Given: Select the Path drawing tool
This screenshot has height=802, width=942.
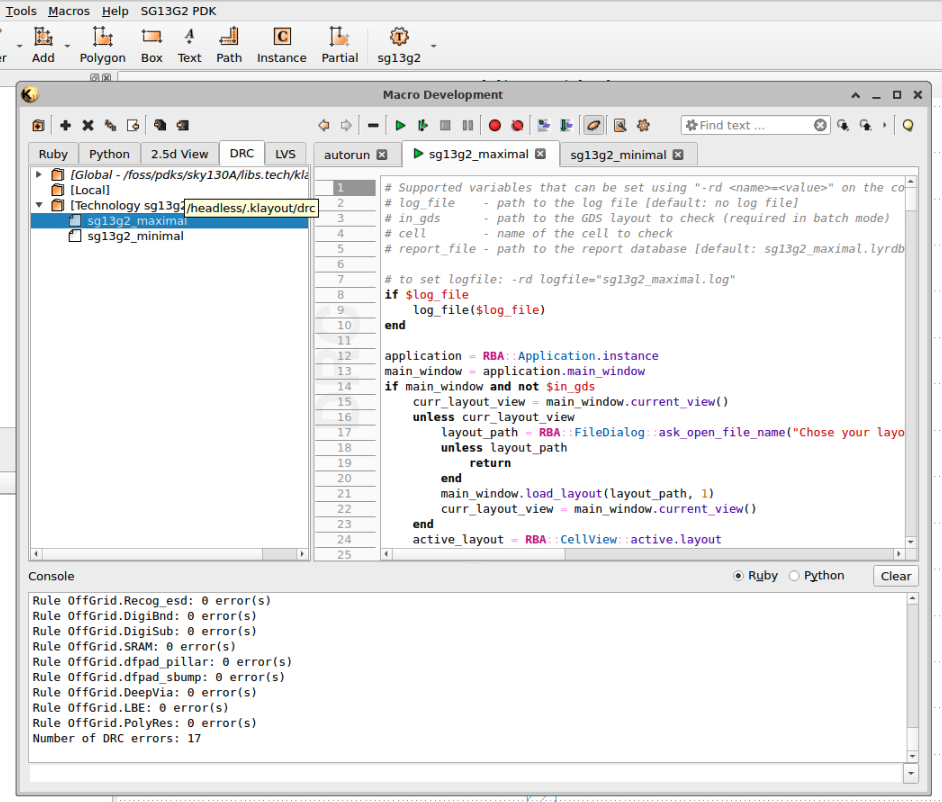Looking at the screenshot, I should (229, 46).
